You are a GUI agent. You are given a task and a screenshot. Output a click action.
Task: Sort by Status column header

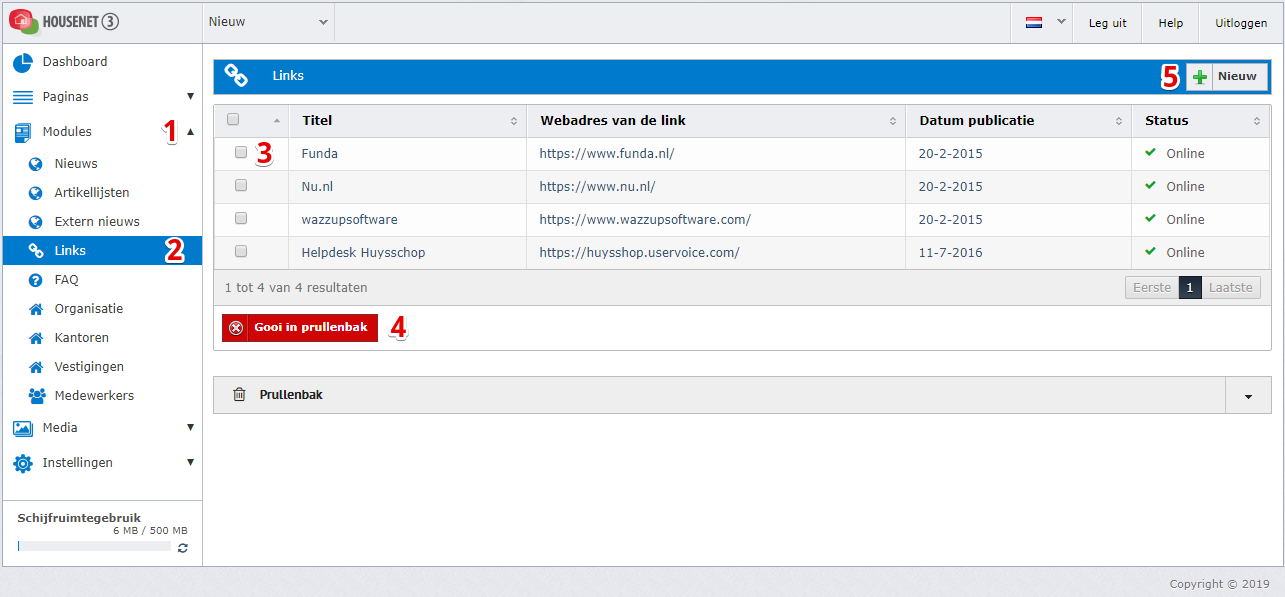point(1201,121)
